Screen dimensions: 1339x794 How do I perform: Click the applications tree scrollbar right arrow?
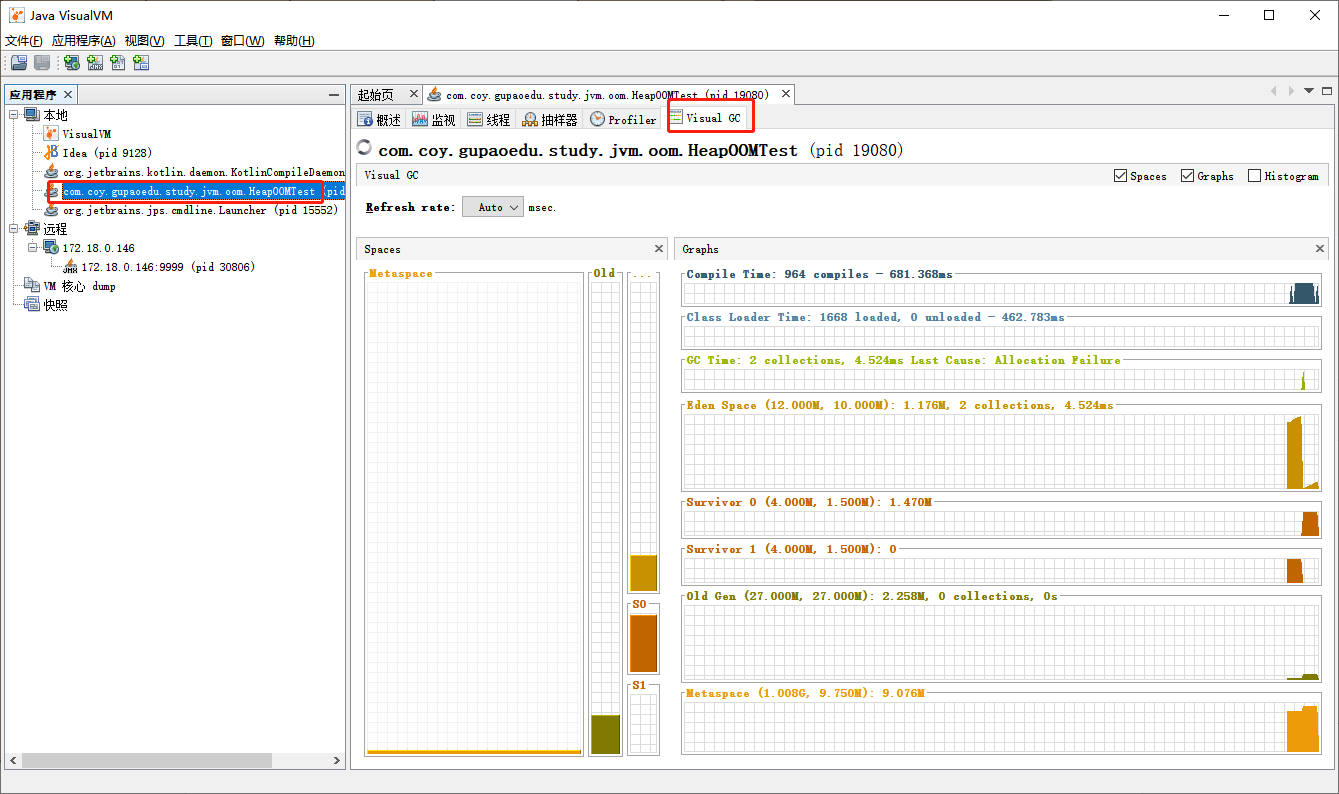click(337, 761)
